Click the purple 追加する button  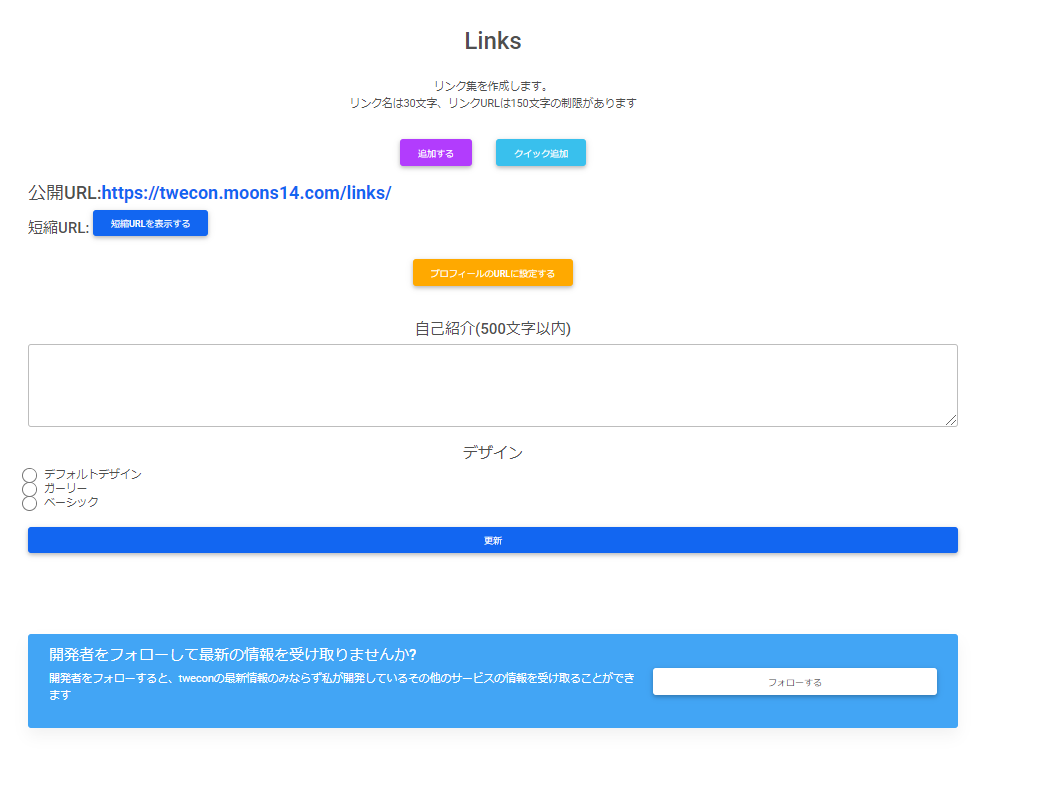coord(435,152)
